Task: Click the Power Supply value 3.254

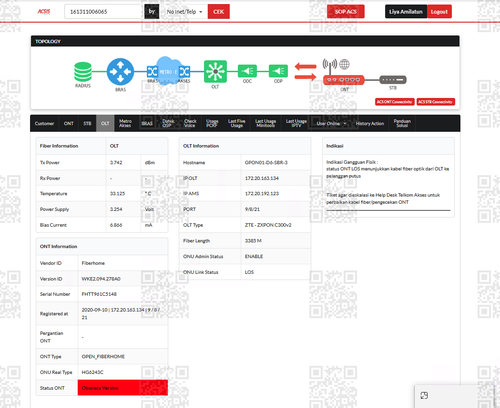Action: [x=116, y=209]
